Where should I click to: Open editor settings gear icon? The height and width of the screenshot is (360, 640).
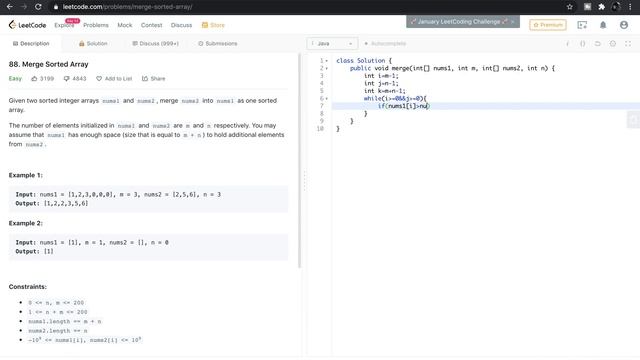click(613, 44)
